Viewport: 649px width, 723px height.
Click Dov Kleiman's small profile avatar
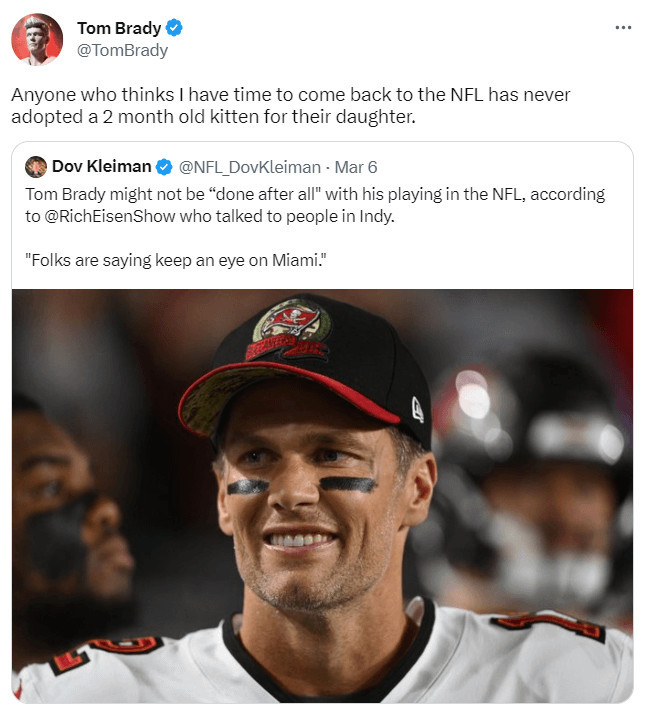tap(36, 167)
